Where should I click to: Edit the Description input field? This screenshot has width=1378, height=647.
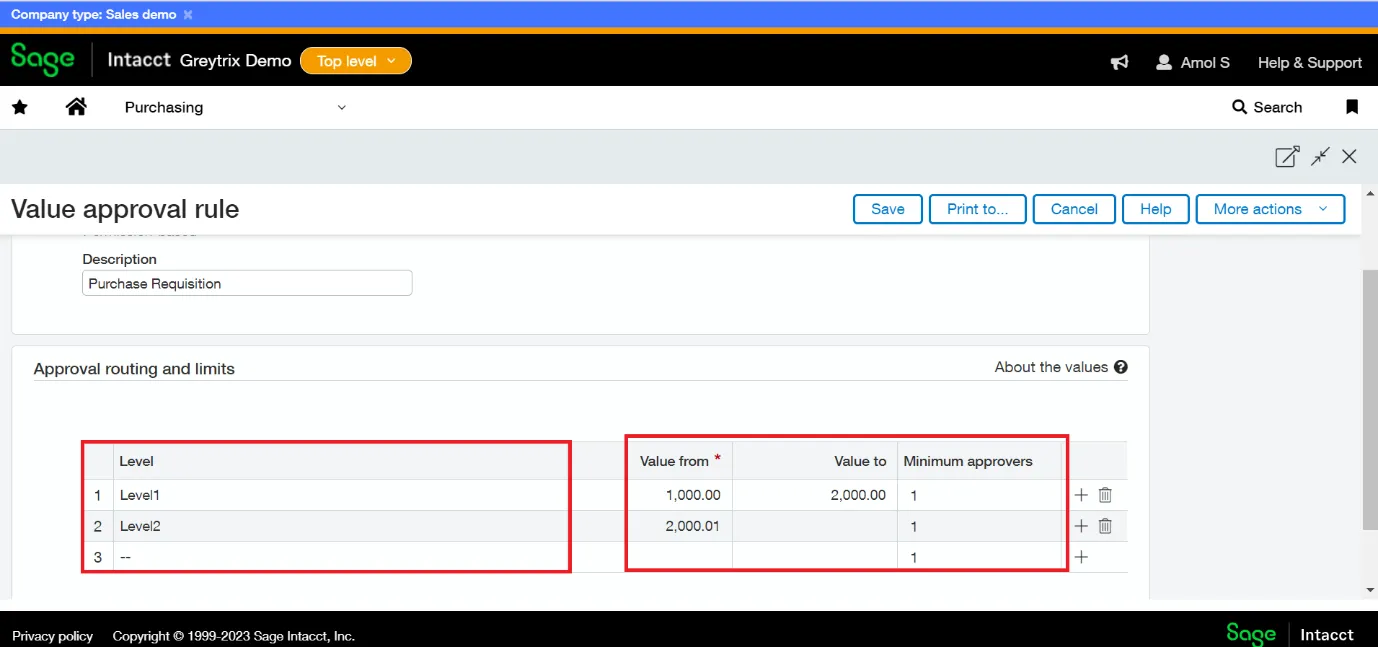247,284
